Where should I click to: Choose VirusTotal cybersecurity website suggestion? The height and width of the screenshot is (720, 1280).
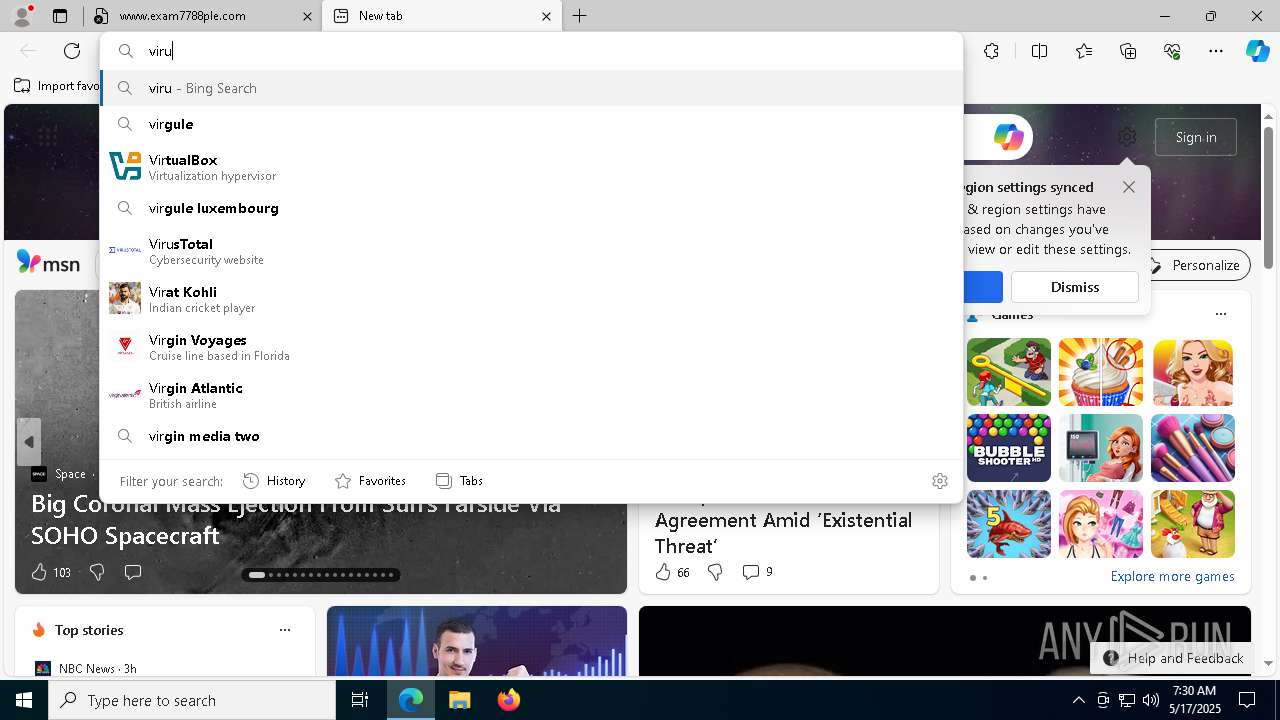point(531,251)
